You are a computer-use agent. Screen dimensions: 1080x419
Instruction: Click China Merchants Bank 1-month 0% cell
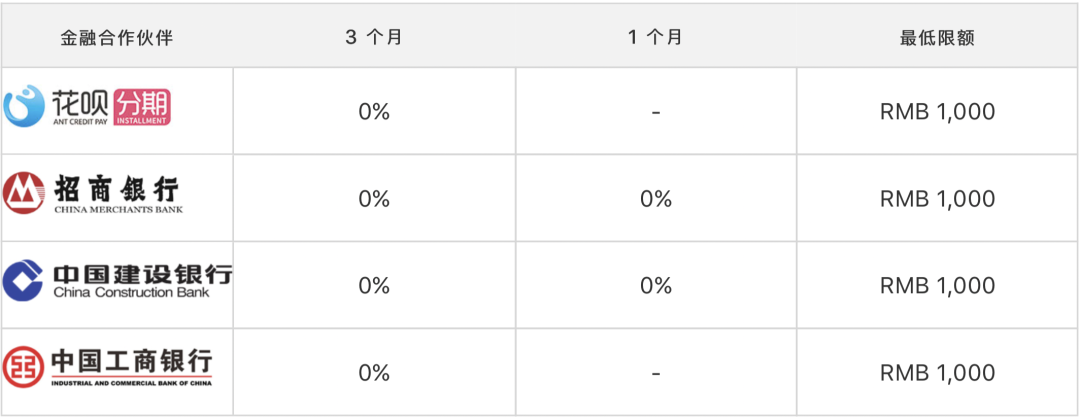tap(655, 199)
